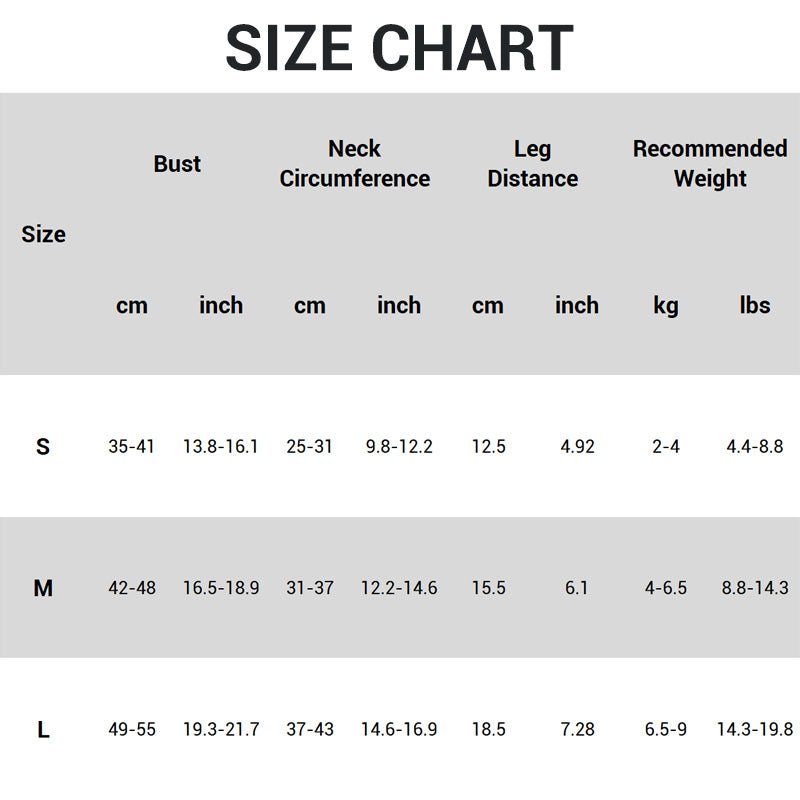Select the 15.5 leg distance value
Viewport: 800px width, 800px height.
pyautogui.click(x=488, y=589)
